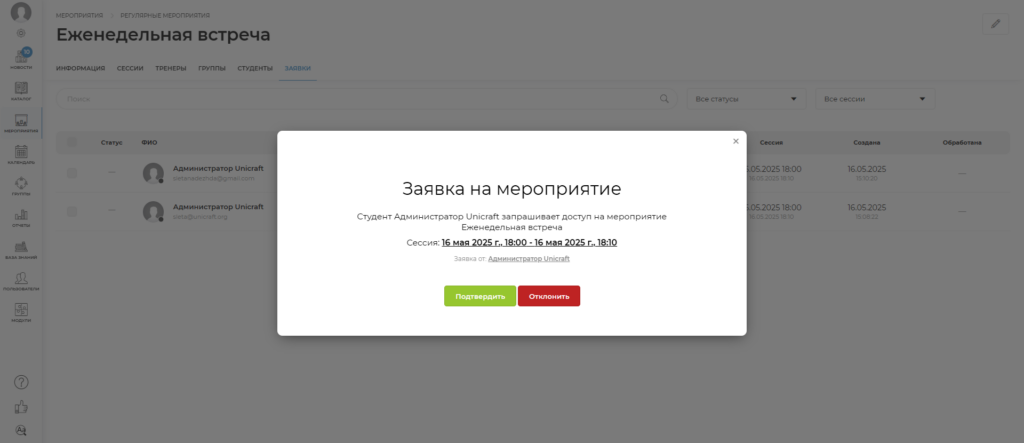This screenshot has width=1024, height=443.
Task: Close the Заявка на мероприятие dialog
Action: pos(735,141)
